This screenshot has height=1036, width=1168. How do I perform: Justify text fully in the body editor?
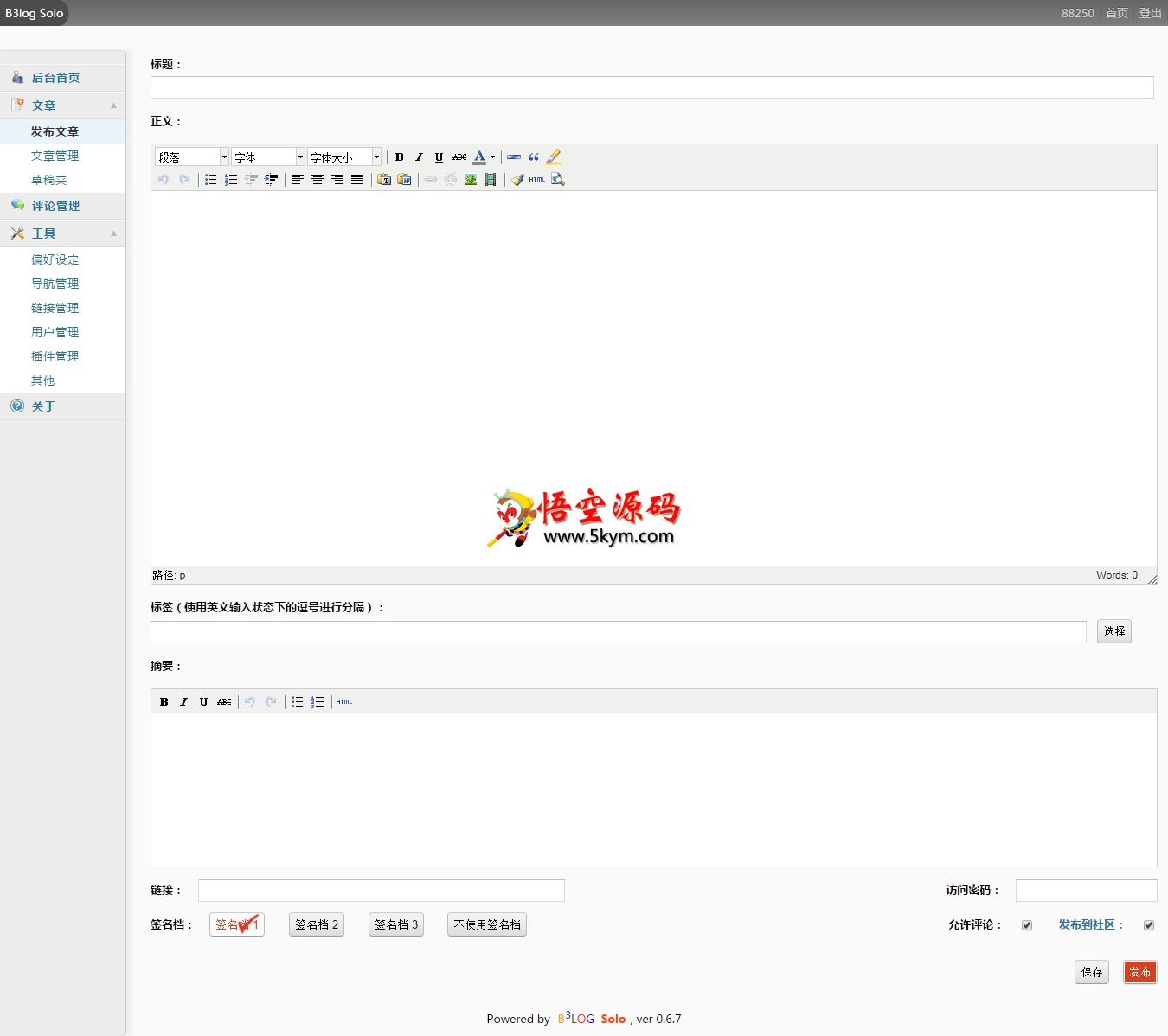click(357, 179)
